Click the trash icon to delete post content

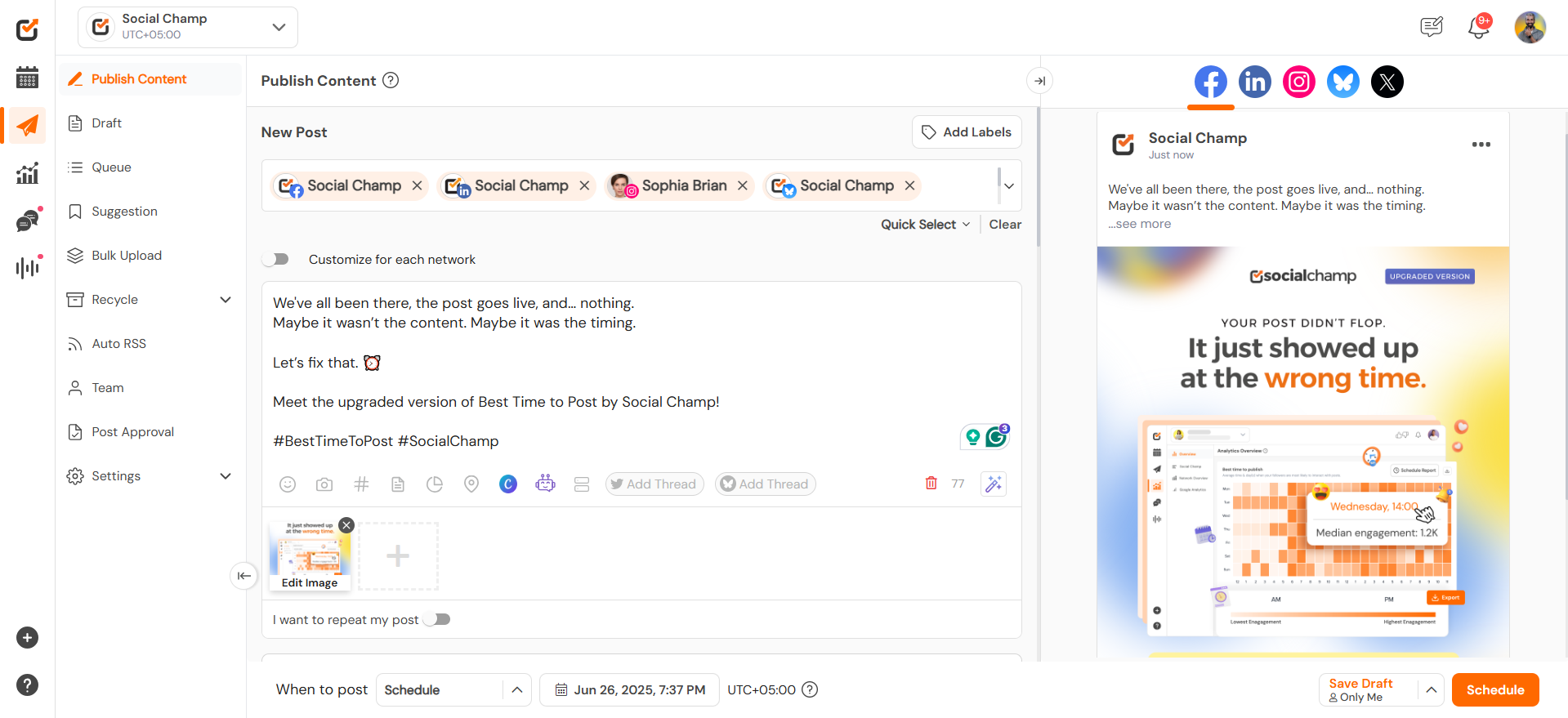[931, 484]
